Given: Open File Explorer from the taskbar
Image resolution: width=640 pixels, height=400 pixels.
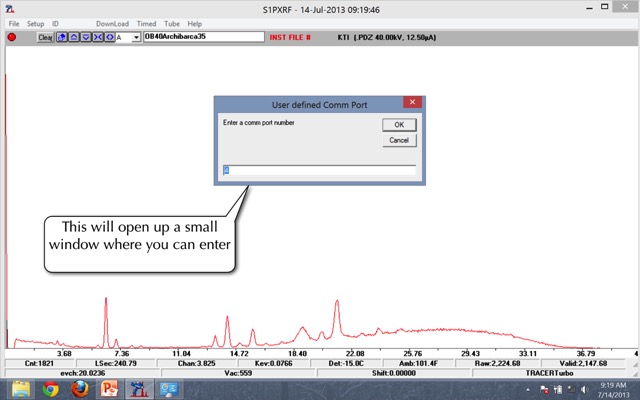Looking at the screenshot, I should pyautogui.click(x=20, y=388).
